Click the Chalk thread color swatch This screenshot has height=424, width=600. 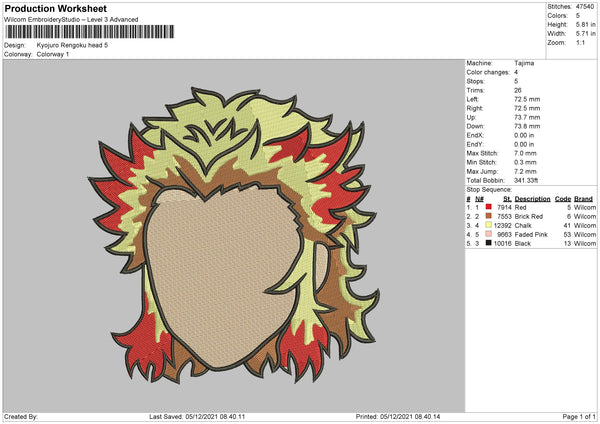pos(489,225)
